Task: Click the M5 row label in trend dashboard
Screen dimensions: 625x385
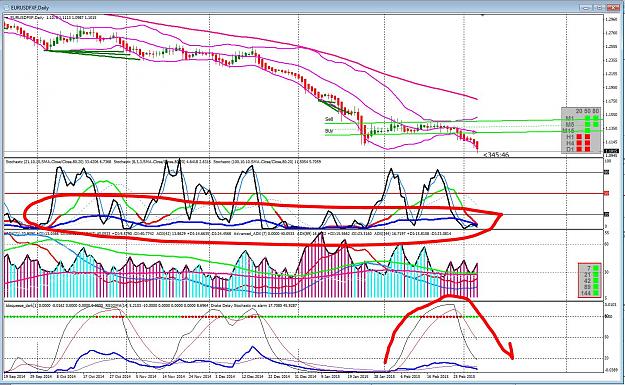Action: (x=570, y=124)
